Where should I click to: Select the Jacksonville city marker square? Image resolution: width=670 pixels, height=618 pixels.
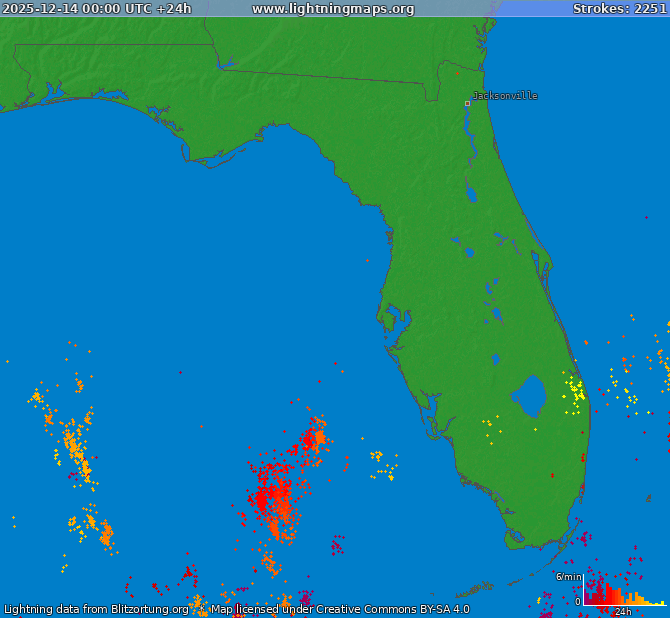click(467, 103)
